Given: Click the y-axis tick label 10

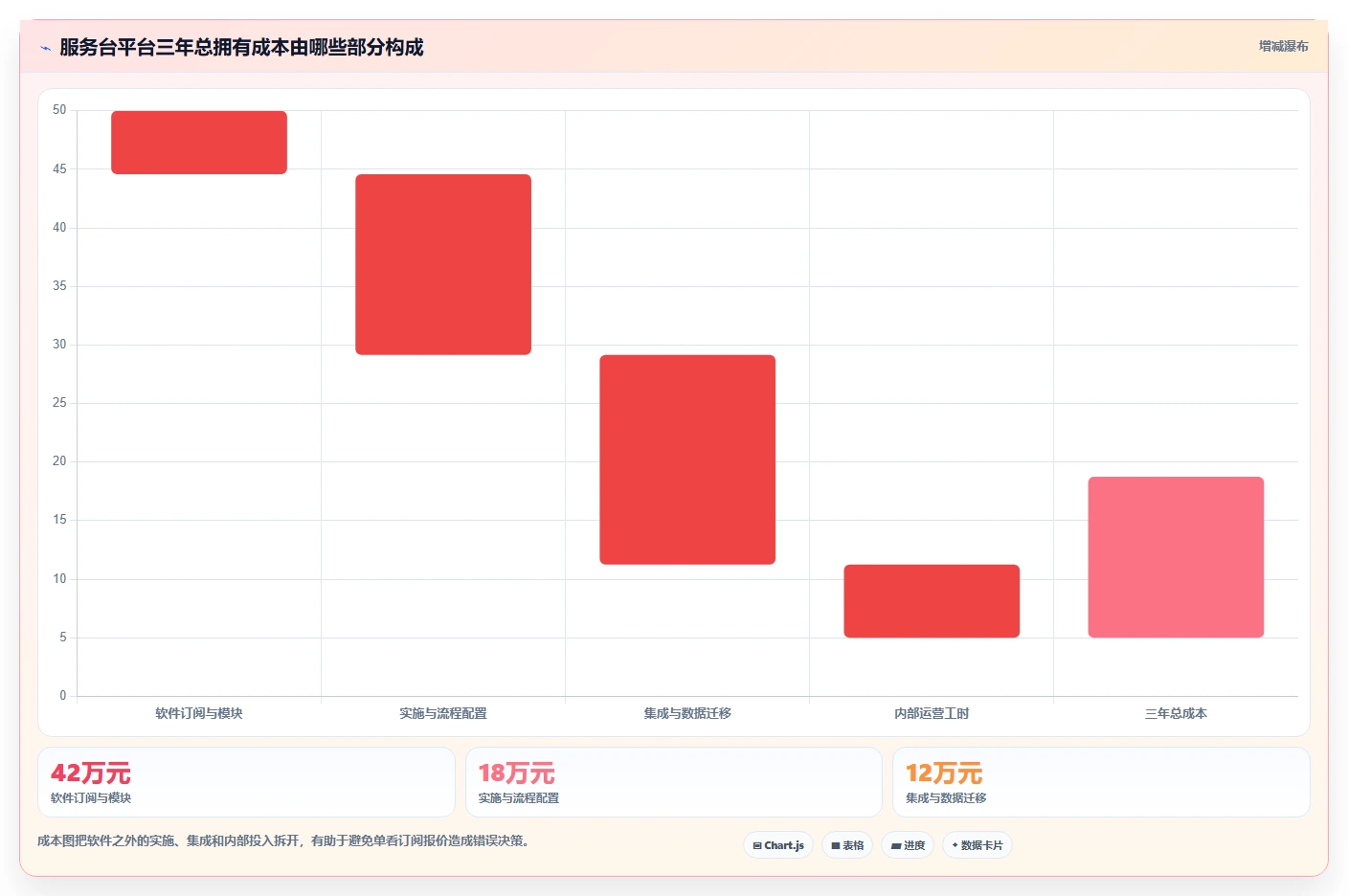Looking at the screenshot, I should click(59, 579).
